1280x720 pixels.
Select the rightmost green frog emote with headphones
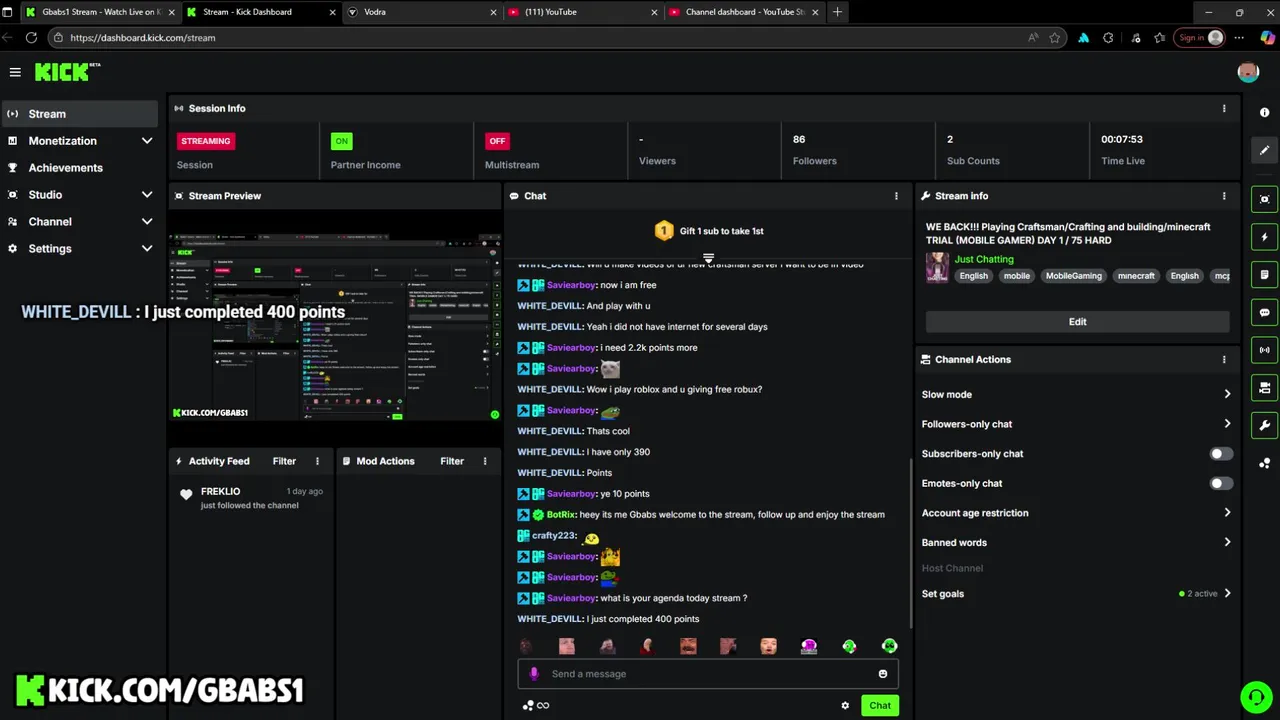tap(889, 647)
